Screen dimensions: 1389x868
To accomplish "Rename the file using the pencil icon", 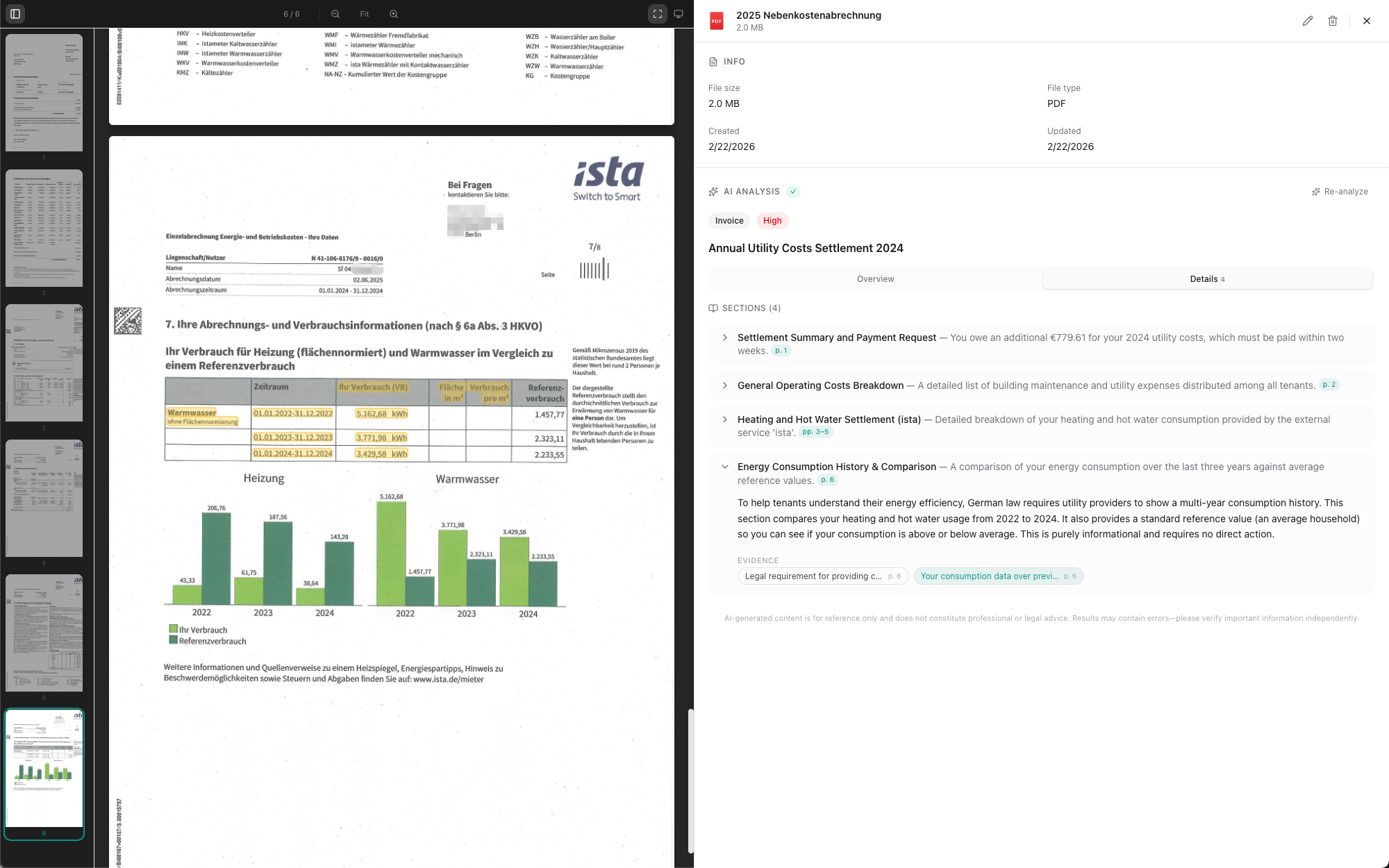I will click(1308, 21).
